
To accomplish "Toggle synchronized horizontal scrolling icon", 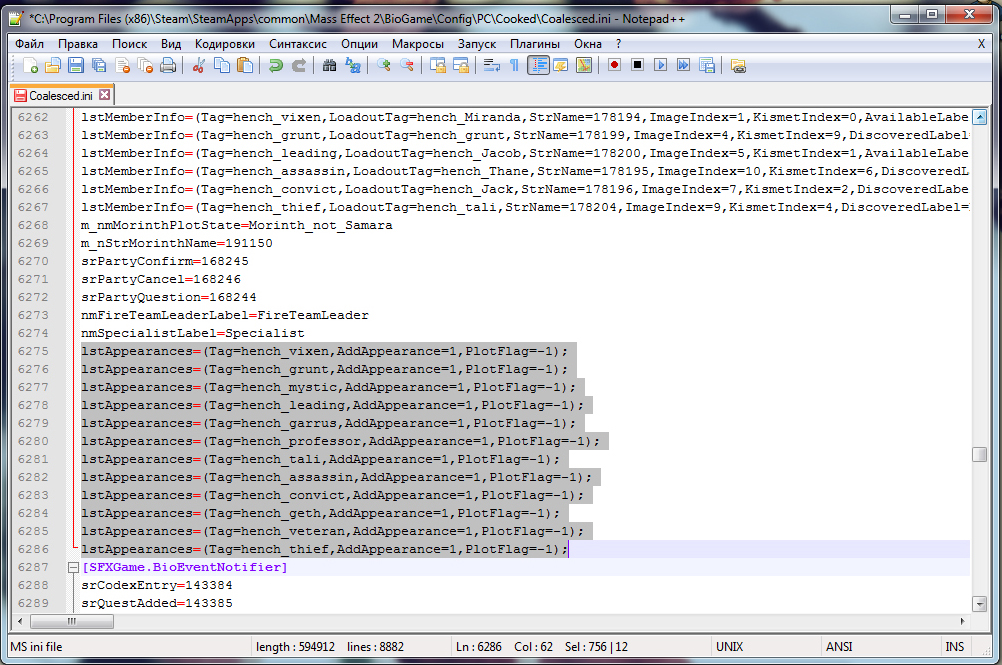I will pos(461,65).
